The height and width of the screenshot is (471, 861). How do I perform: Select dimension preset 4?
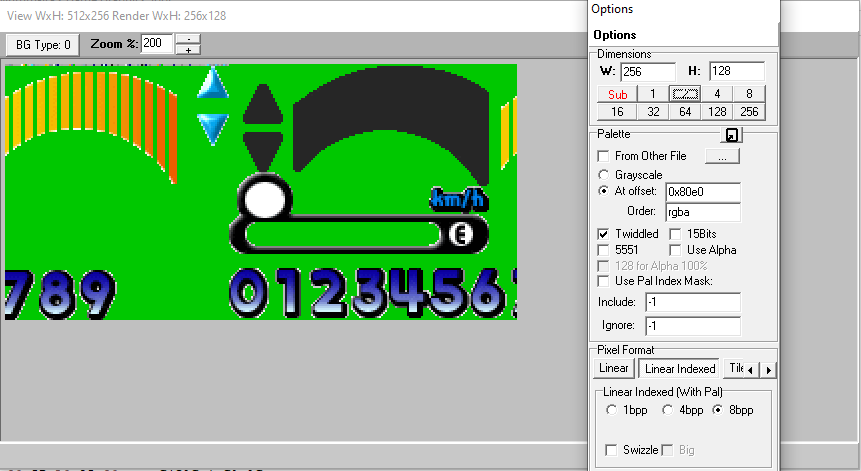click(717, 94)
